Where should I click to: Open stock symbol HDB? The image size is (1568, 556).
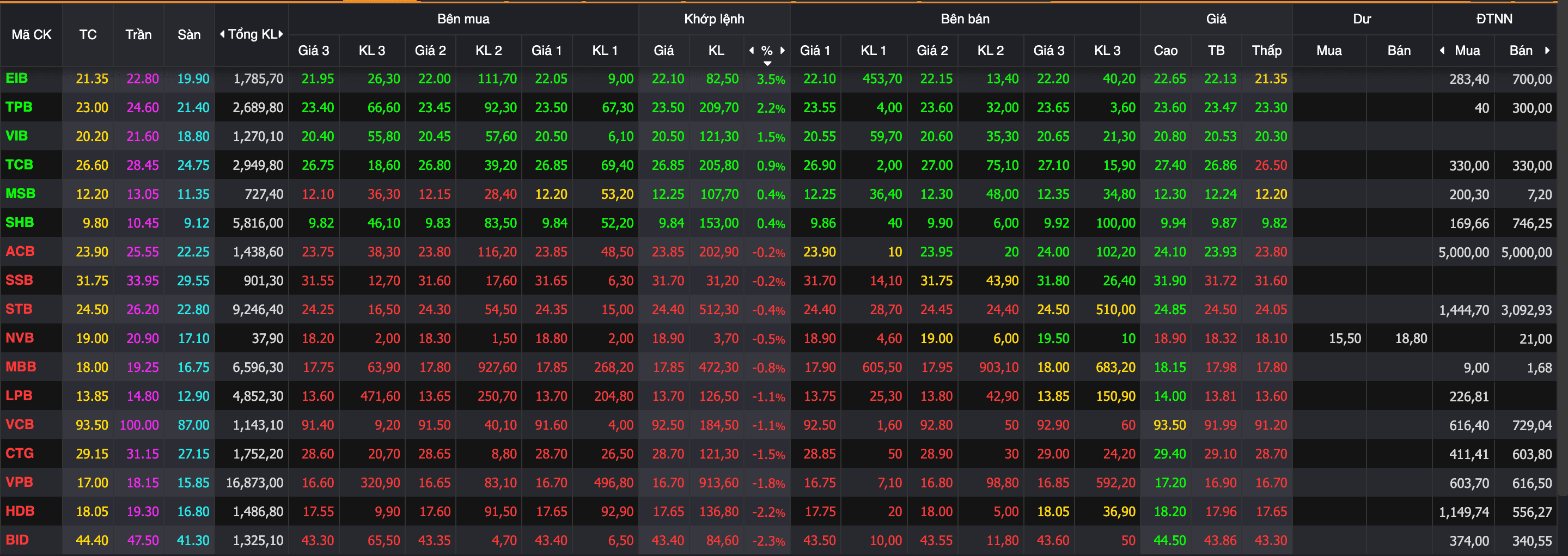20,511
